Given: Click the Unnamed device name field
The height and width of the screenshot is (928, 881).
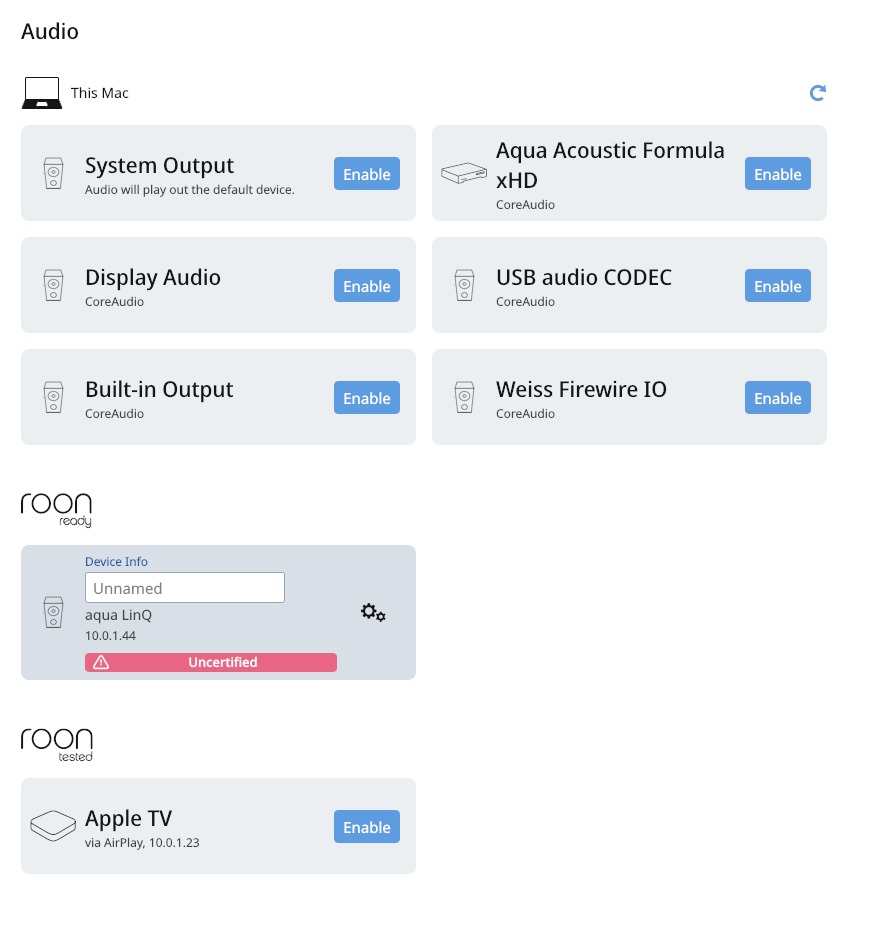Looking at the screenshot, I should [185, 588].
